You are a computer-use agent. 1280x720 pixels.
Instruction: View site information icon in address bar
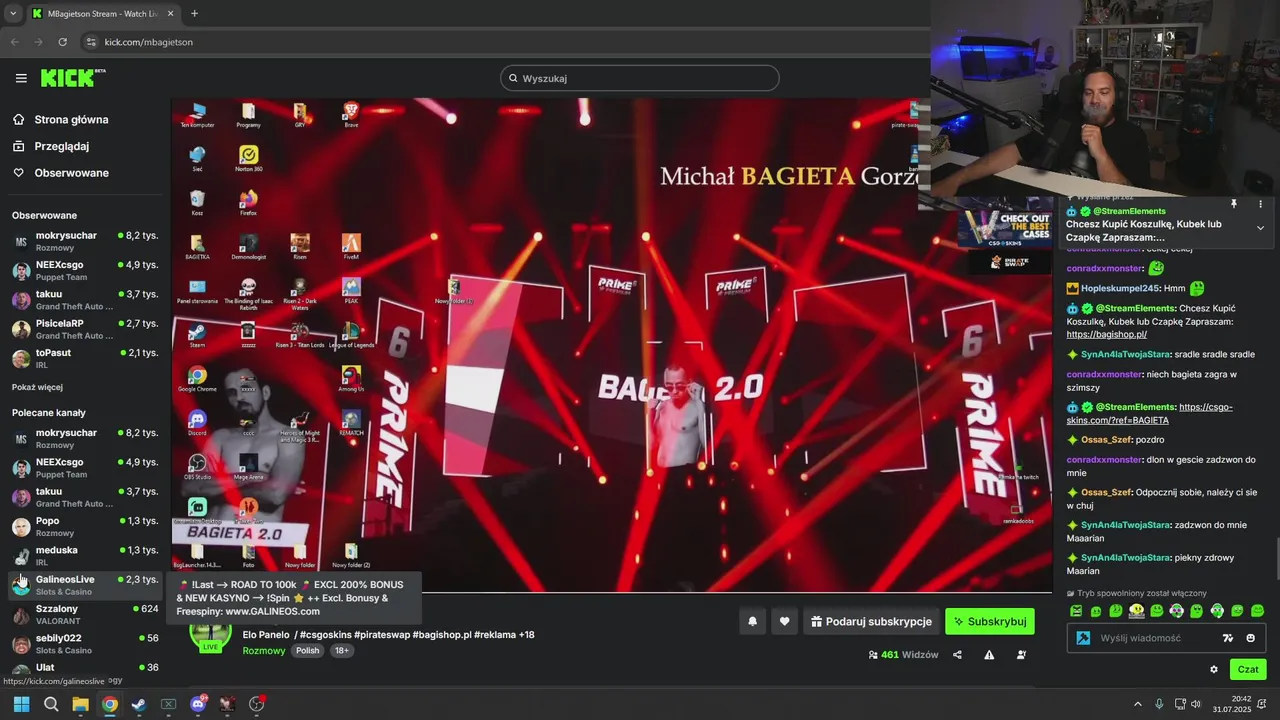coord(91,42)
